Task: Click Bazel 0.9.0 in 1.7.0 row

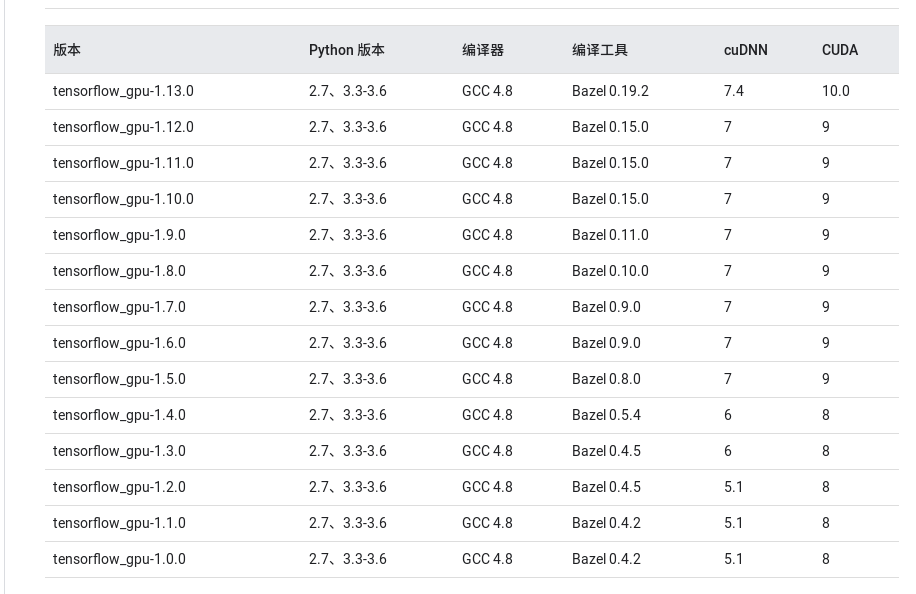Action: 606,307
